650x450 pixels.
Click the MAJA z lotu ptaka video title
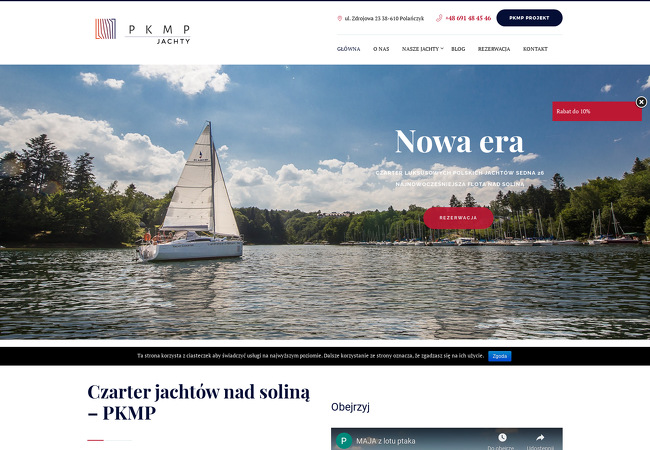point(386,441)
